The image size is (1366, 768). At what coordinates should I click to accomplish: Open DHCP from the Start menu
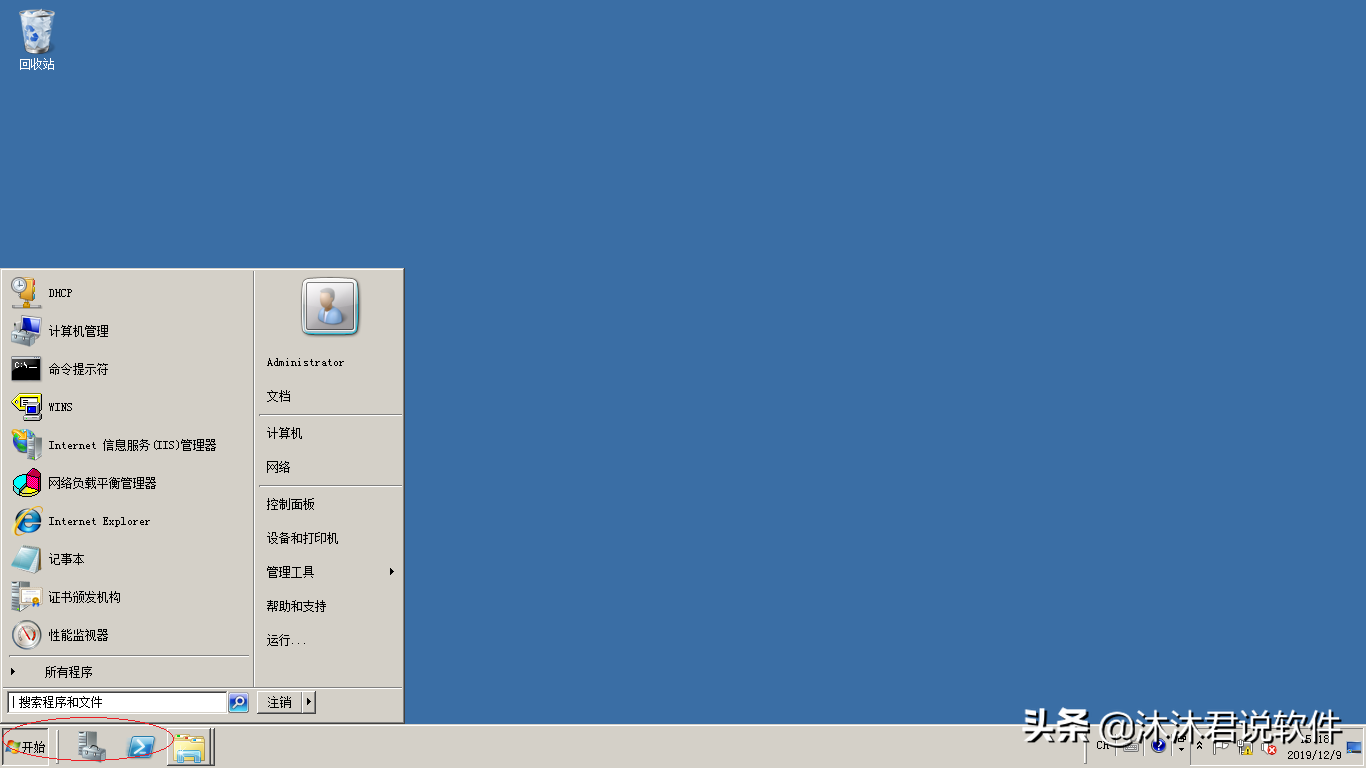[59, 292]
